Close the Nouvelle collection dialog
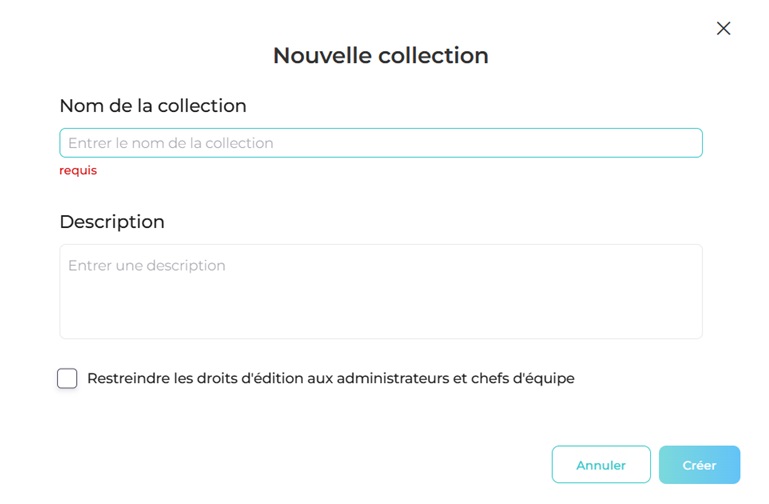The image size is (769, 504). [x=724, y=29]
